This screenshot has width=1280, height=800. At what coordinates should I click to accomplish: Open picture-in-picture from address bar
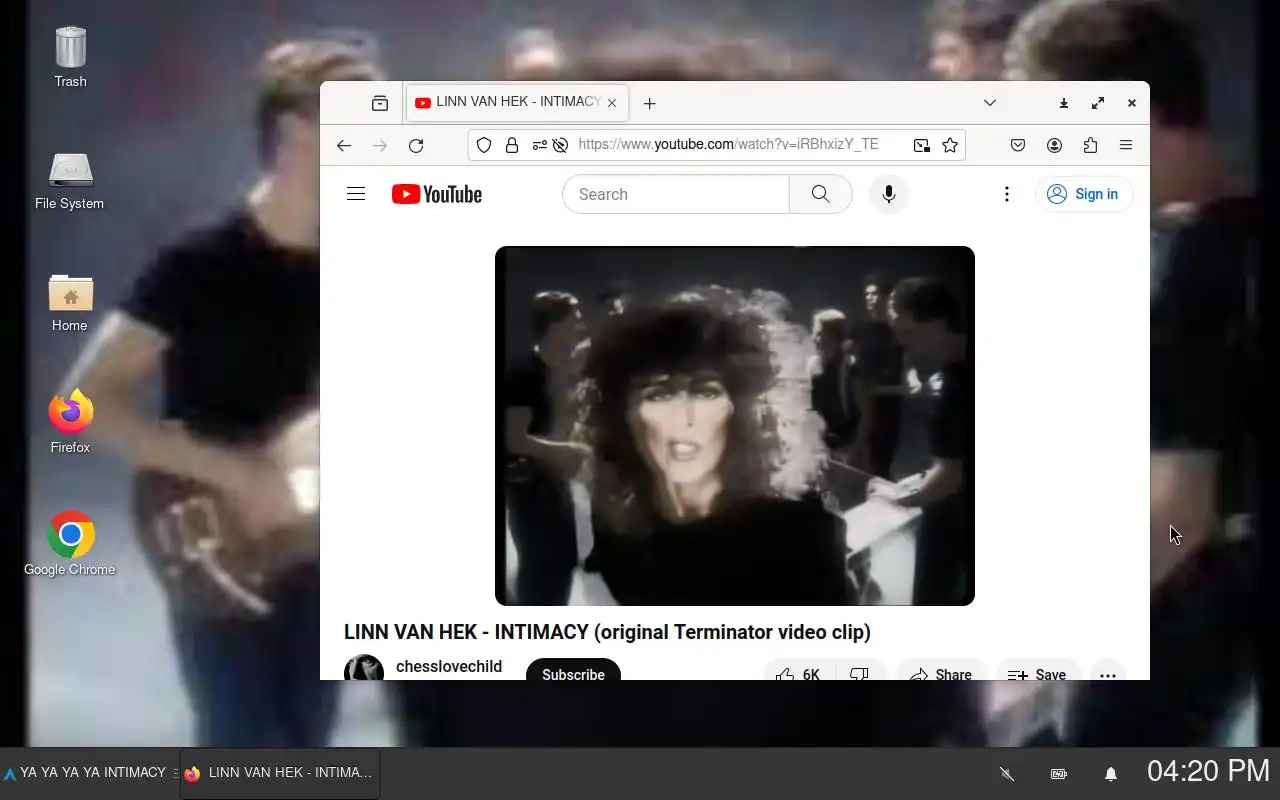[921, 145]
